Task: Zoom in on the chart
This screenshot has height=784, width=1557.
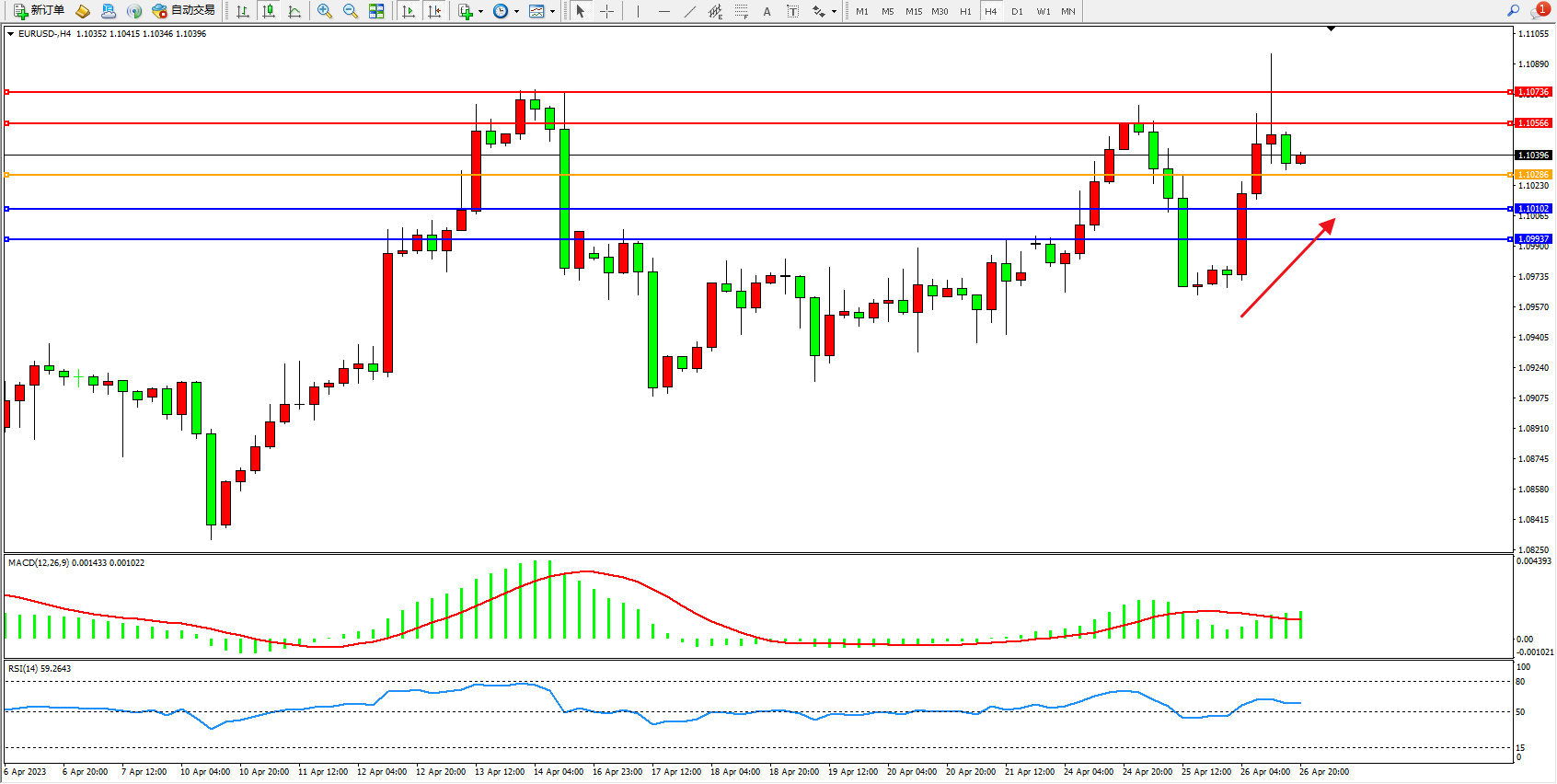Action: [324, 11]
